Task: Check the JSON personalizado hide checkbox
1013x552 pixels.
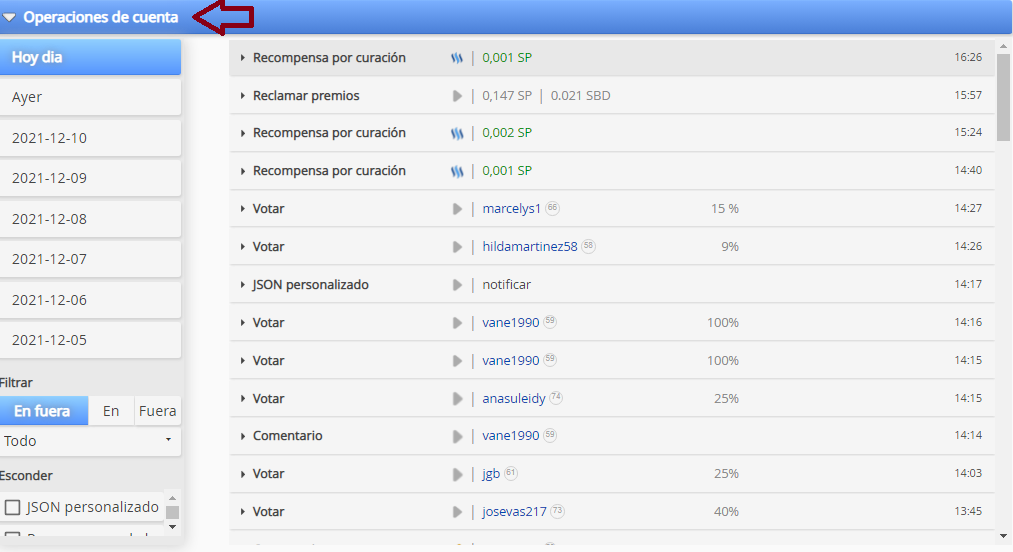Action: click(x=13, y=507)
